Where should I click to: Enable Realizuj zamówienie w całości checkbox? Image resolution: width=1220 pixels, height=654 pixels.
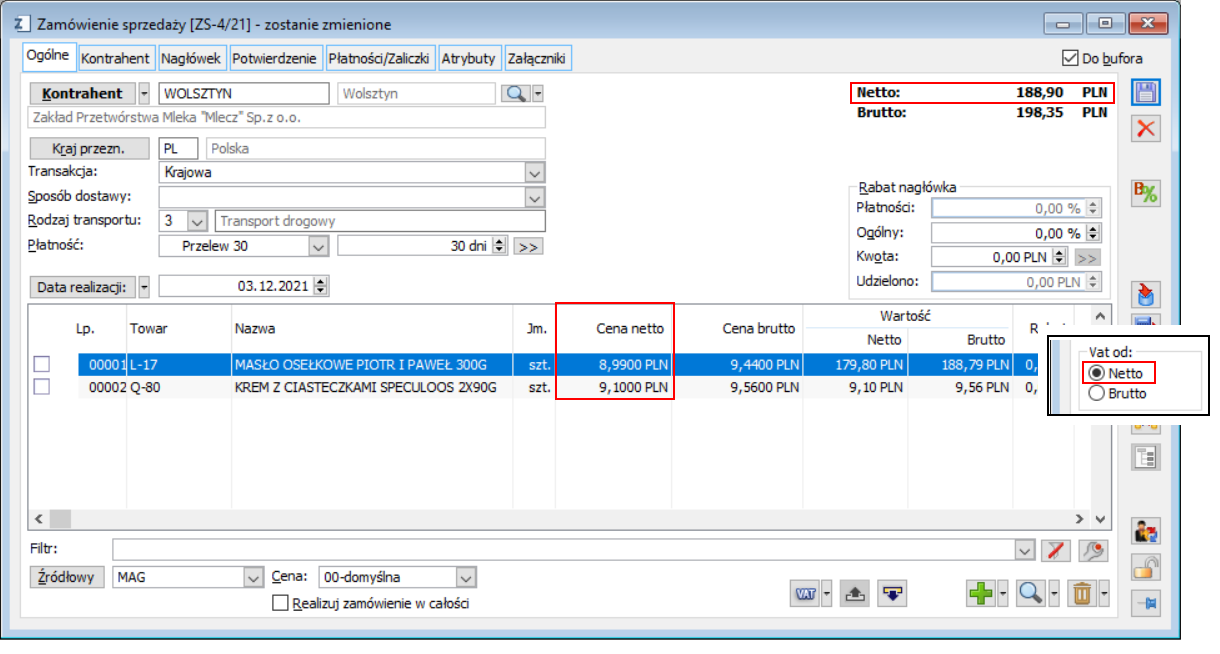click(280, 603)
